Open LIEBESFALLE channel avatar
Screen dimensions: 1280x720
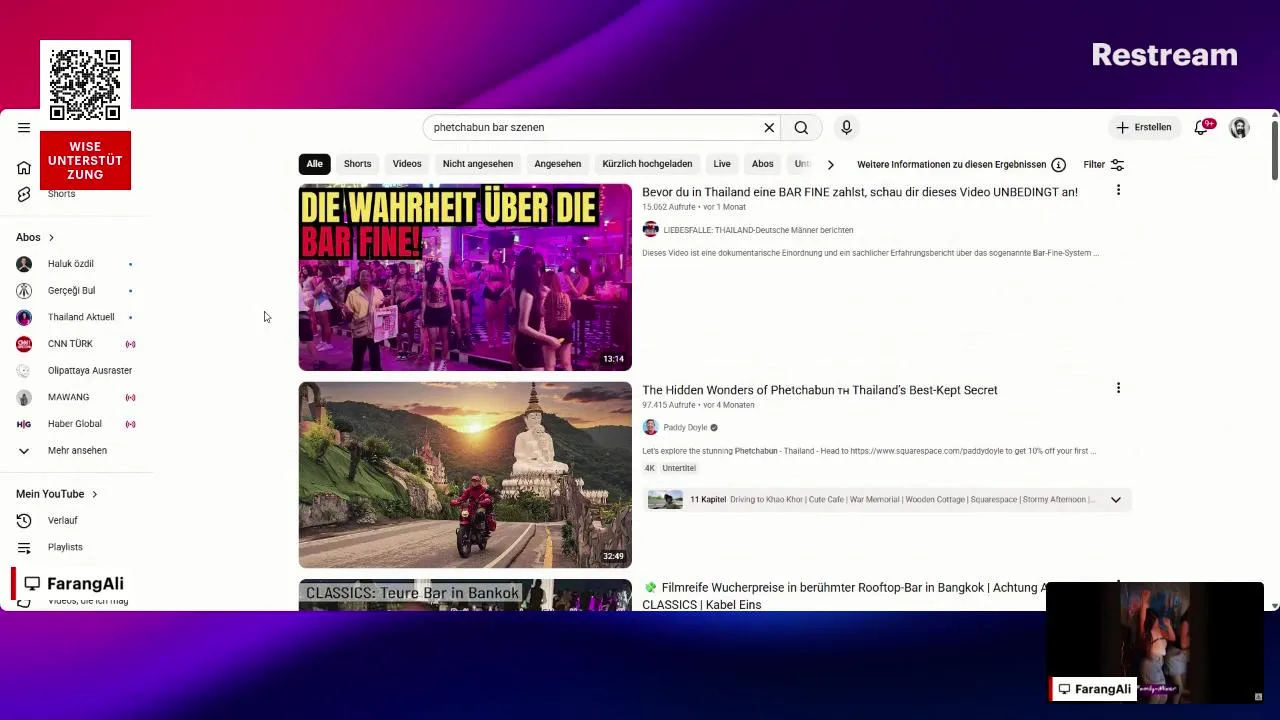pyautogui.click(x=650, y=229)
